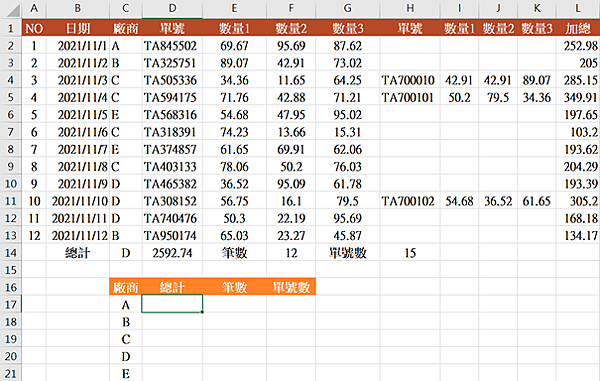600x381 pixels.
Task: Select row 17 header
Action: pyautogui.click(x=11, y=304)
